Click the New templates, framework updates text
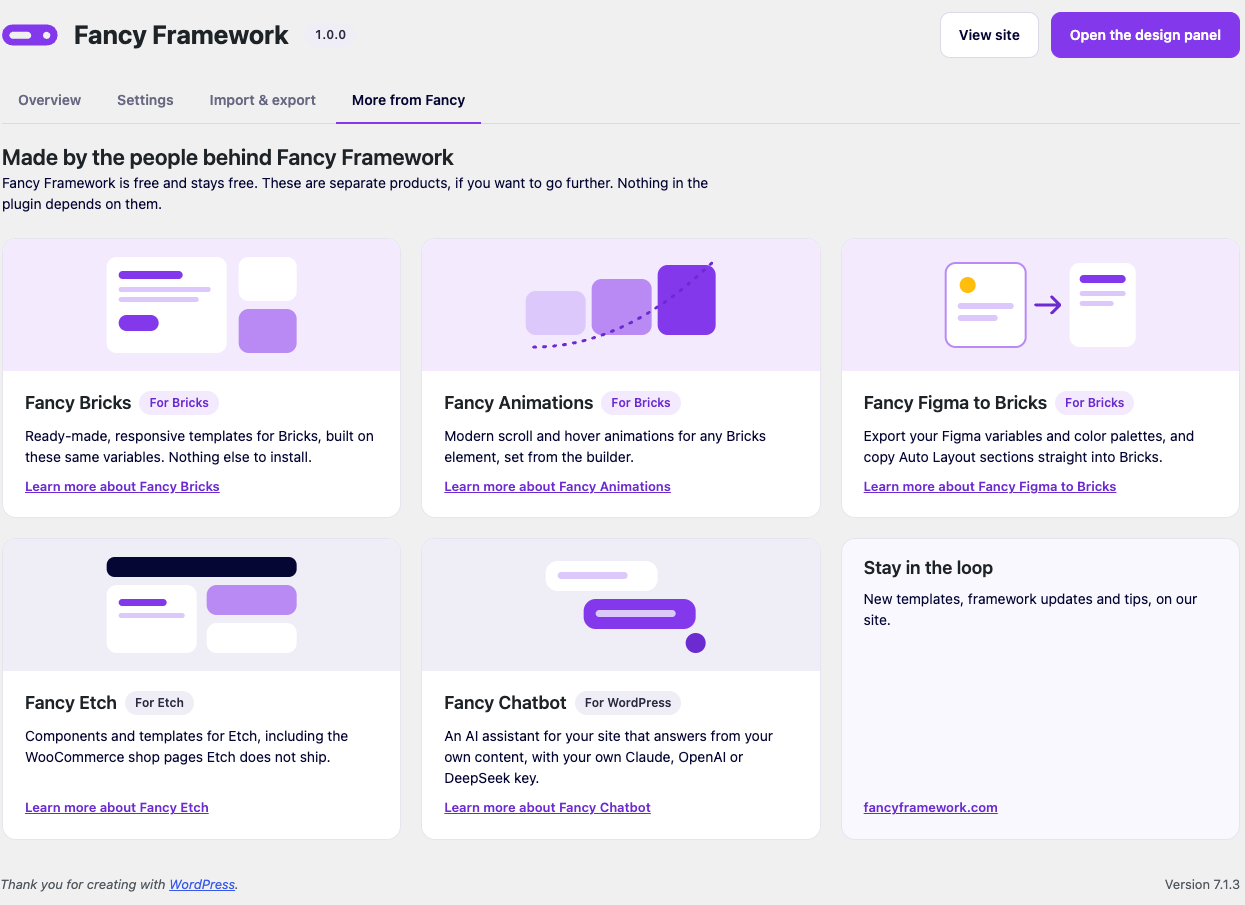 coord(1030,610)
